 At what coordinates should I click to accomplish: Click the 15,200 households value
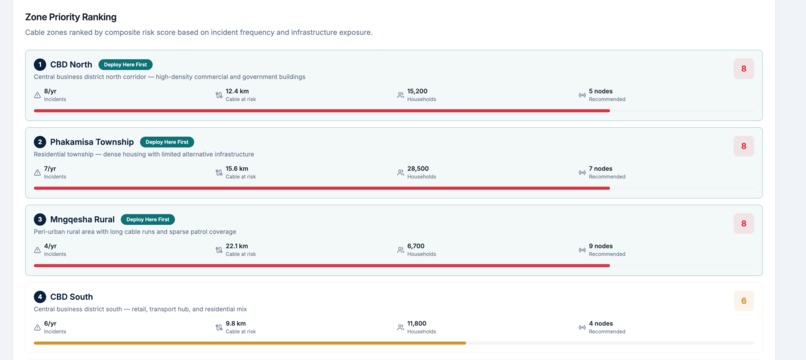[x=417, y=91]
